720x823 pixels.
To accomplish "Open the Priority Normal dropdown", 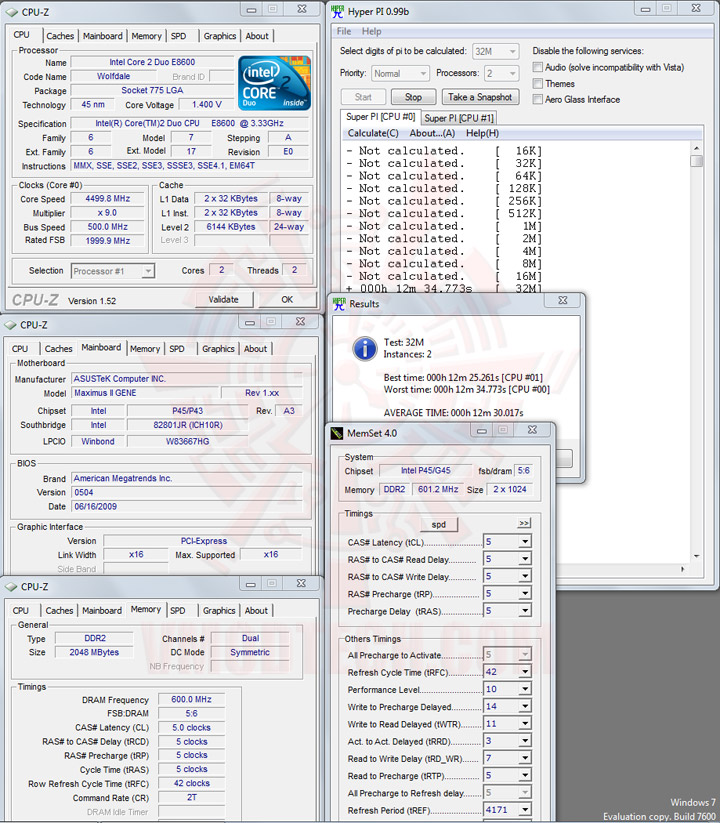I will [400, 73].
